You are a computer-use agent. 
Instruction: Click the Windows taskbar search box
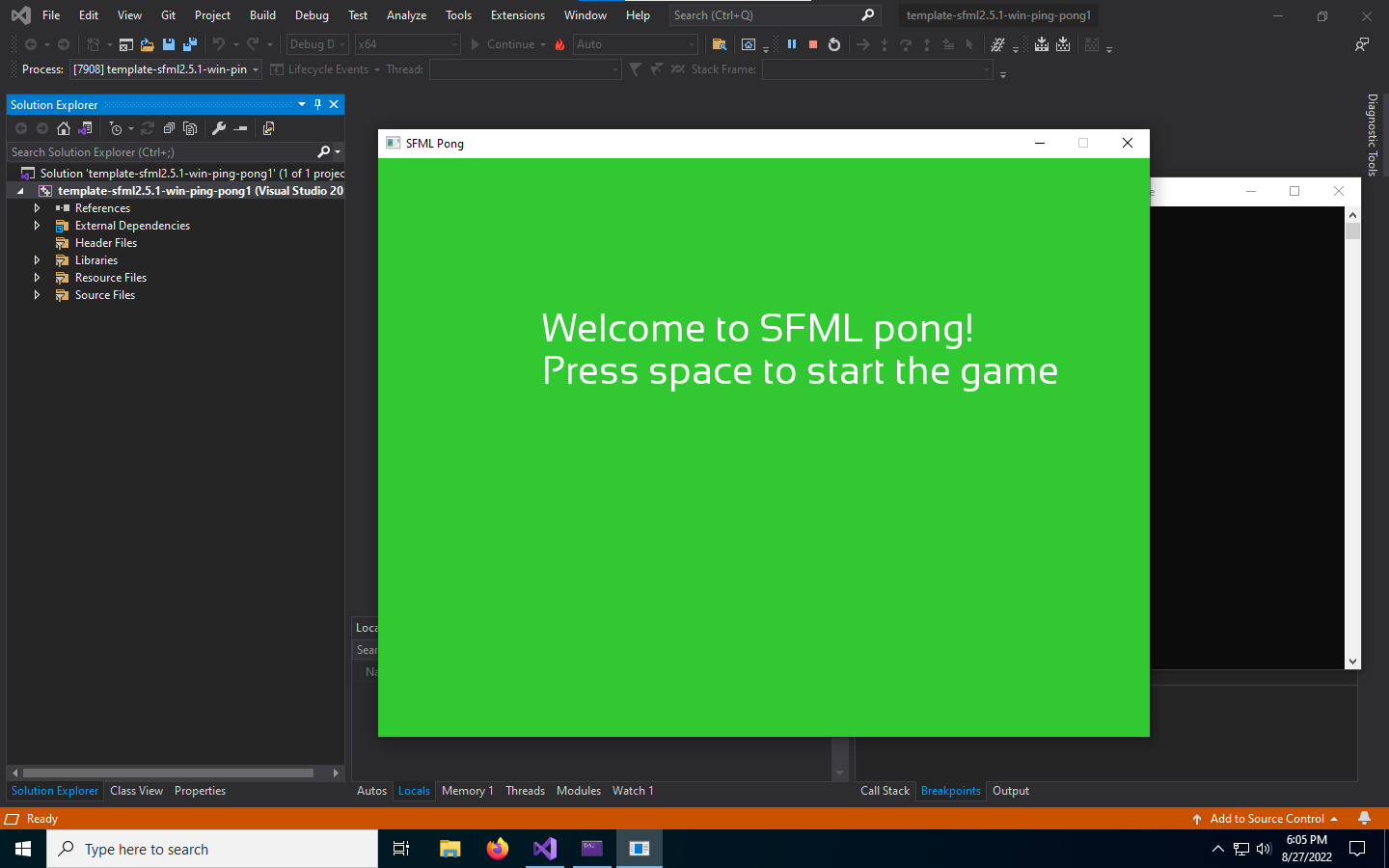pyautogui.click(x=212, y=849)
